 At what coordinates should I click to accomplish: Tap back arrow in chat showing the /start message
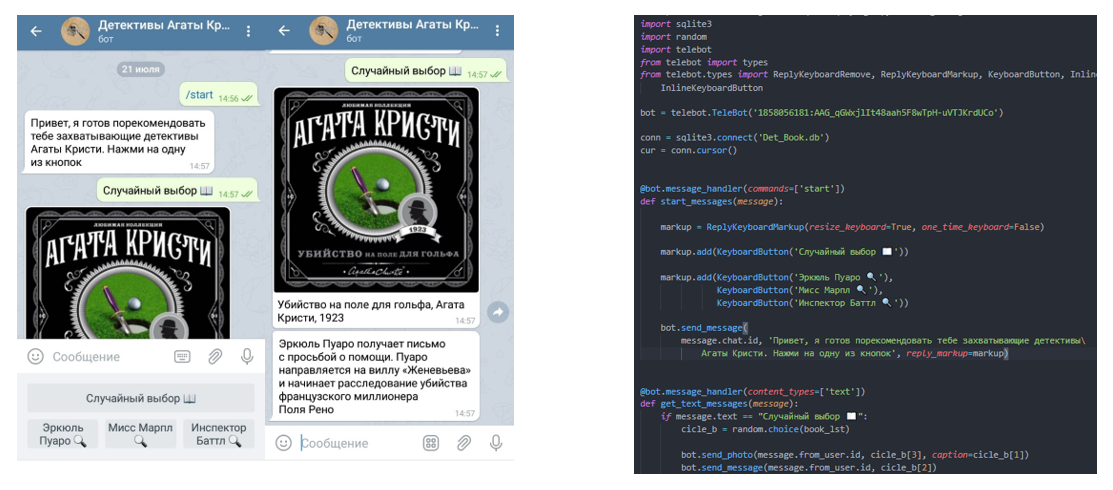coord(35,31)
